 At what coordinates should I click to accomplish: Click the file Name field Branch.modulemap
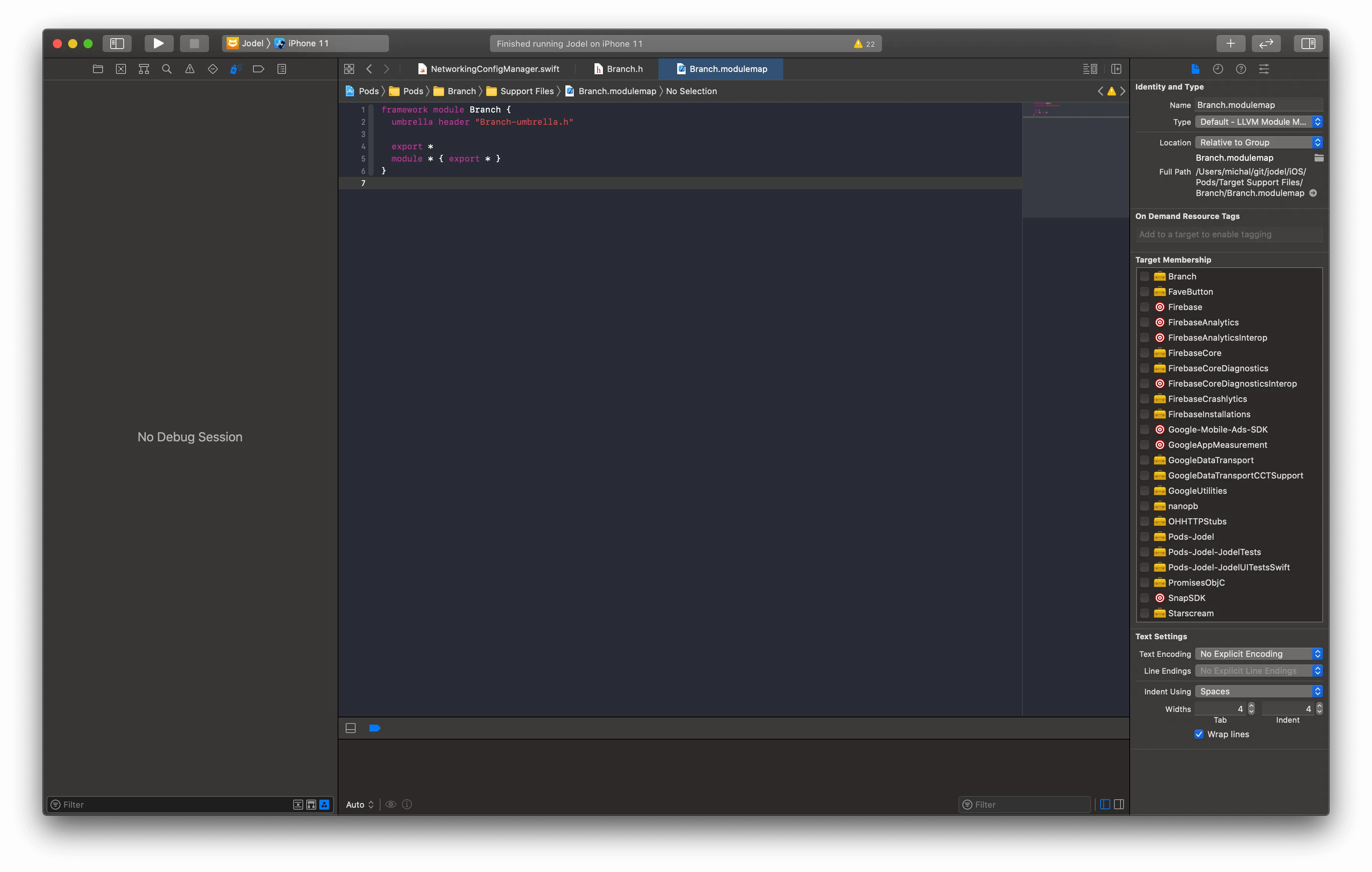(x=1259, y=105)
